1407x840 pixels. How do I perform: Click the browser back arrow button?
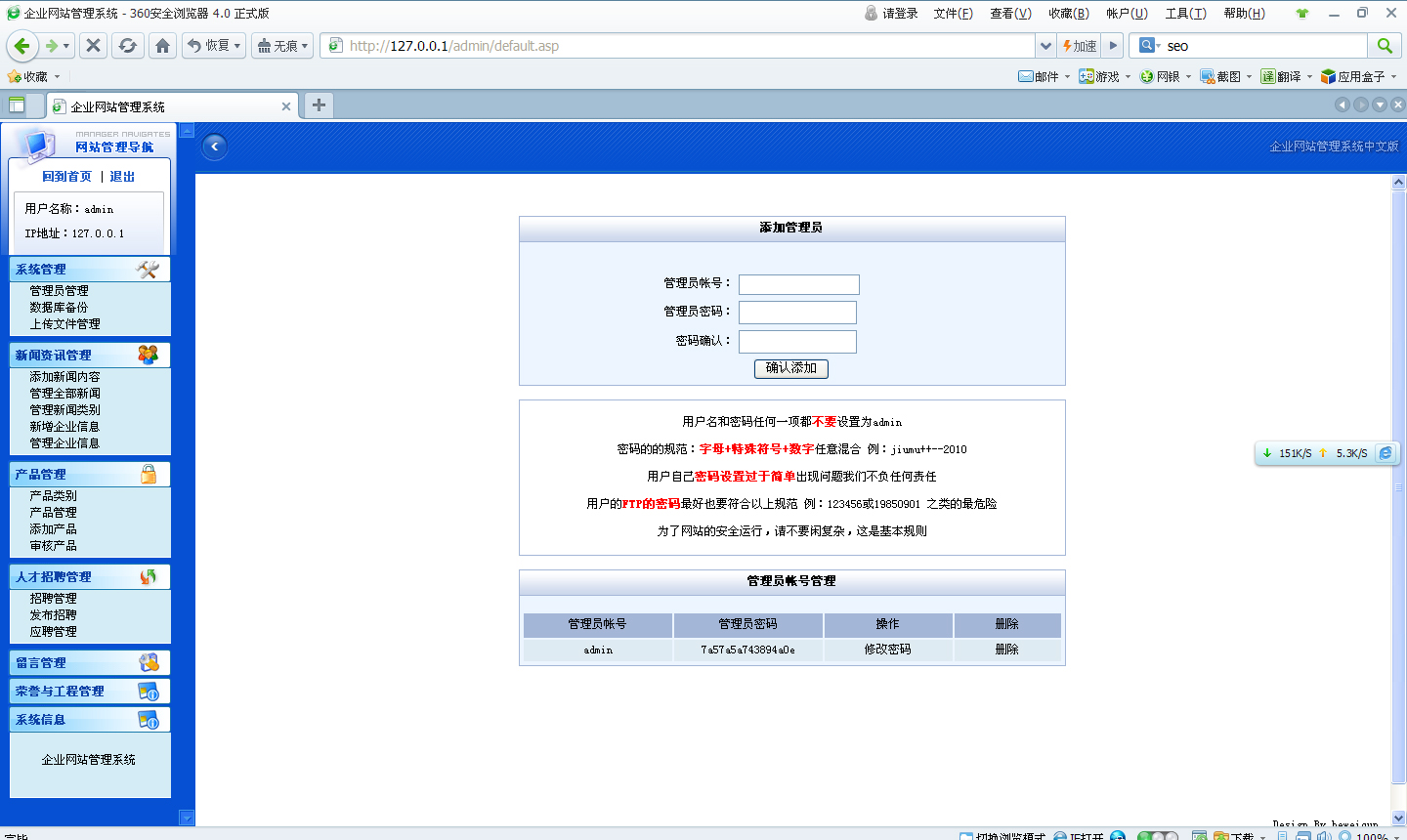(22, 46)
